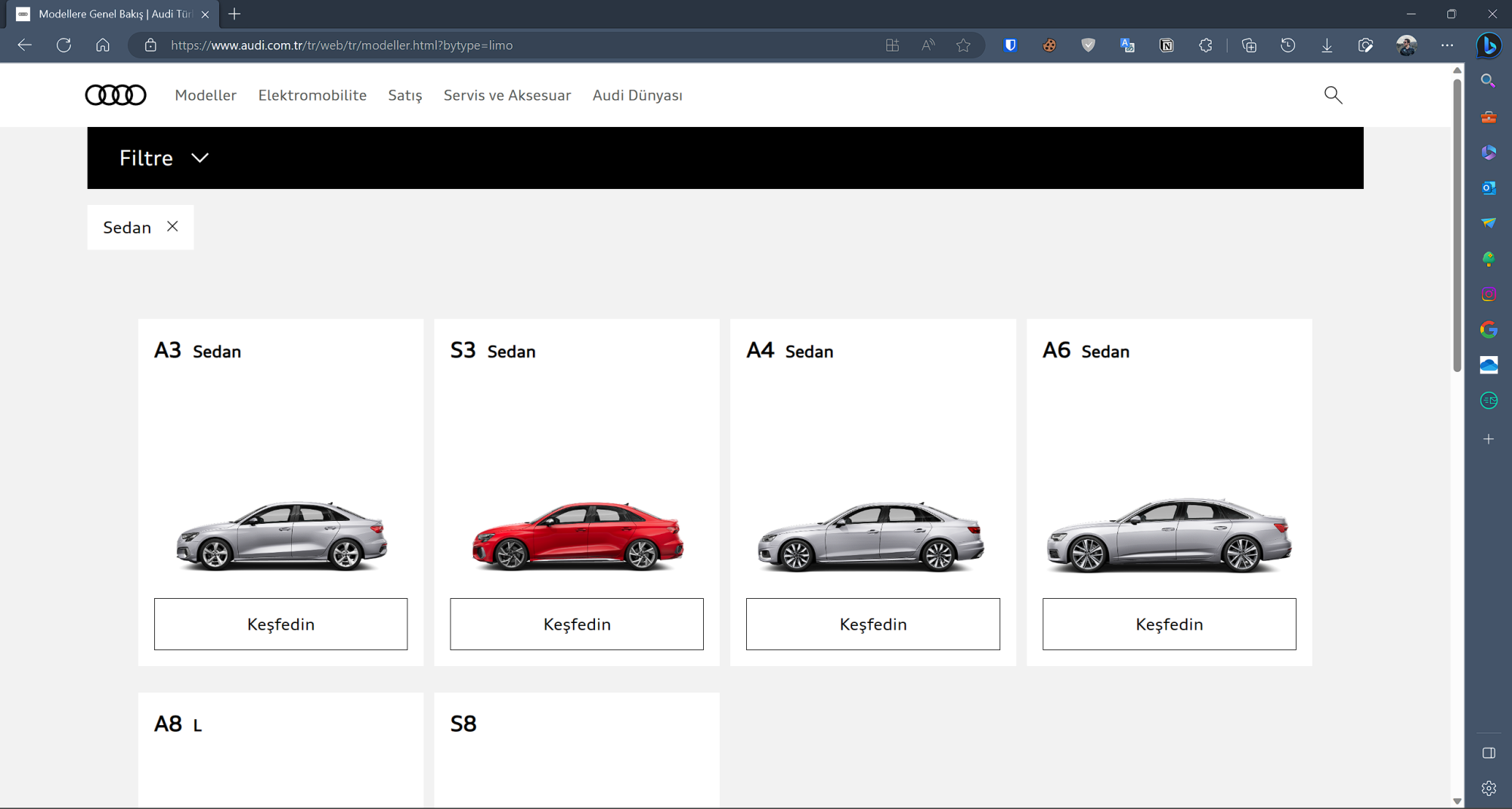The image size is (1512, 809).
Task: Expand the Filtre dropdown panel
Action: (x=163, y=158)
